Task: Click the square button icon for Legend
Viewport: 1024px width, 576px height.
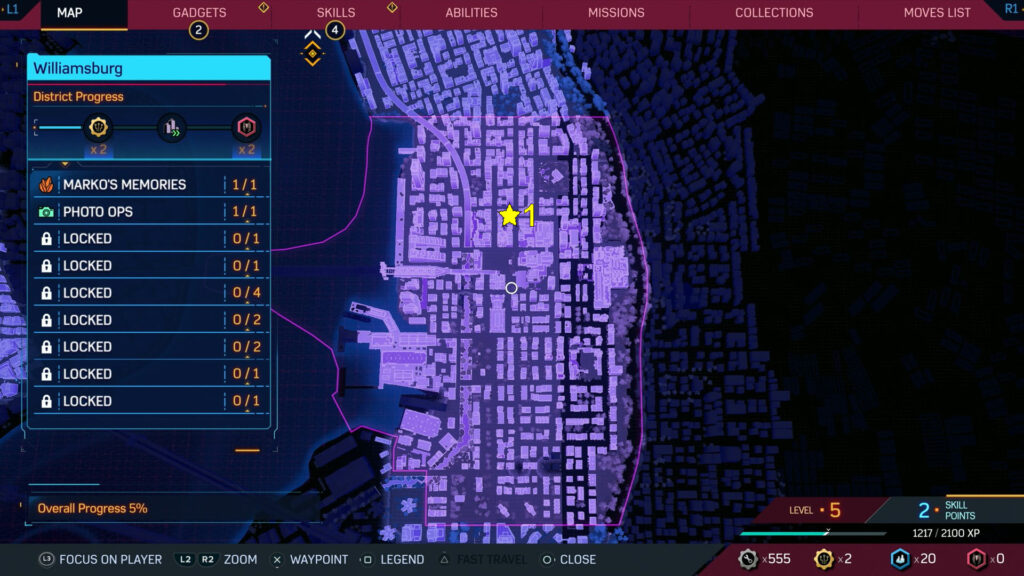Action: click(x=368, y=560)
